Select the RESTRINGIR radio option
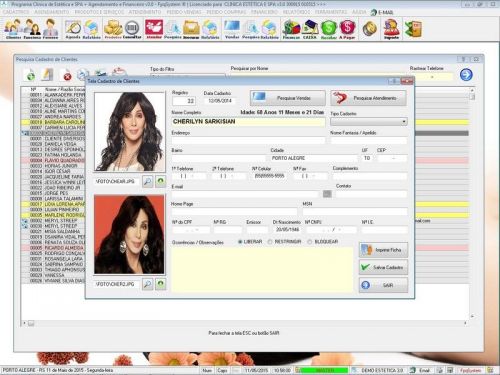 pyautogui.click(x=270, y=242)
